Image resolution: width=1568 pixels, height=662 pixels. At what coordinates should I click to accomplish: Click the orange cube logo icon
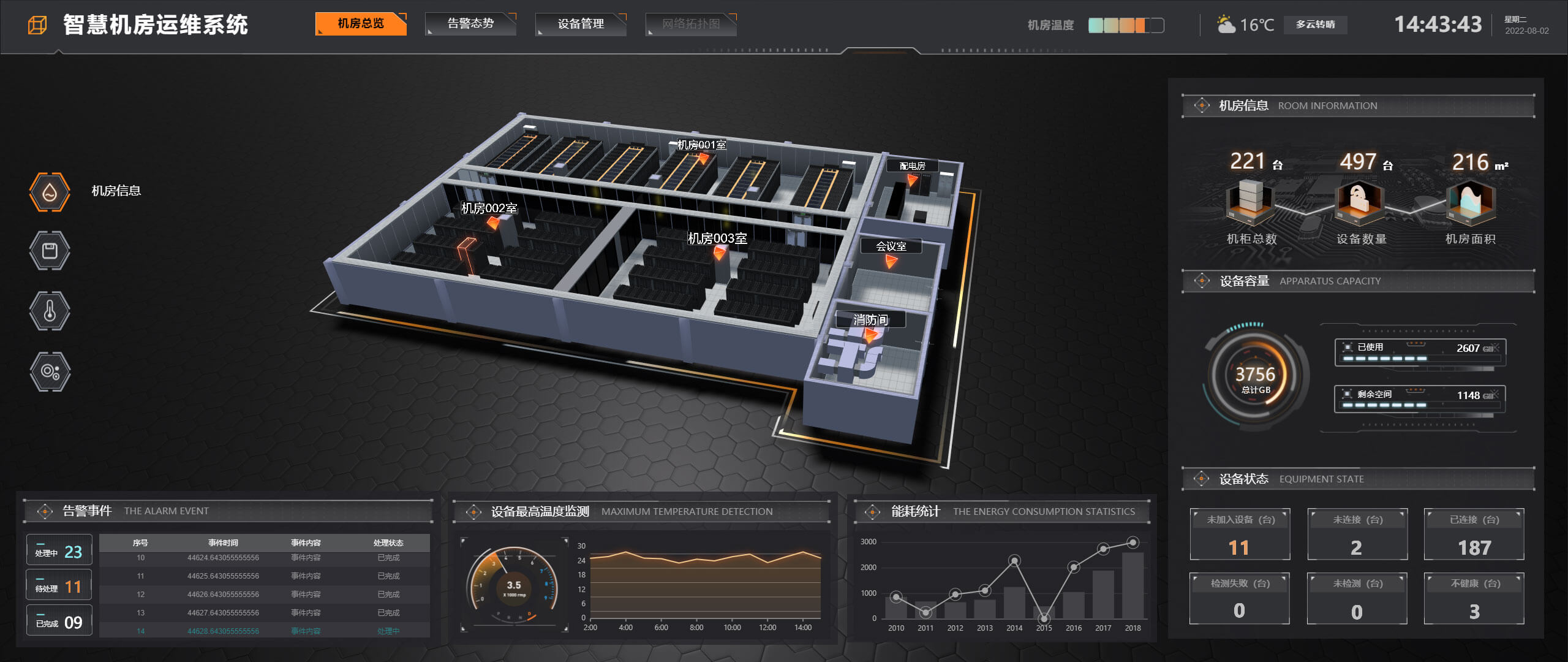[x=37, y=25]
